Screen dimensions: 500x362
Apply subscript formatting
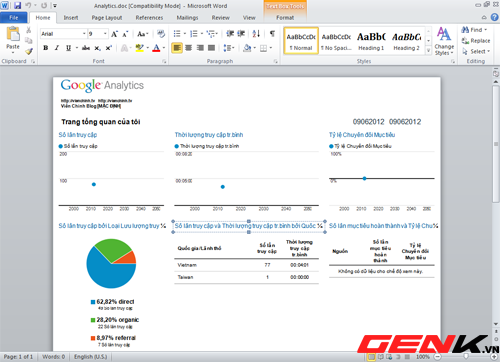[x=97, y=48]
